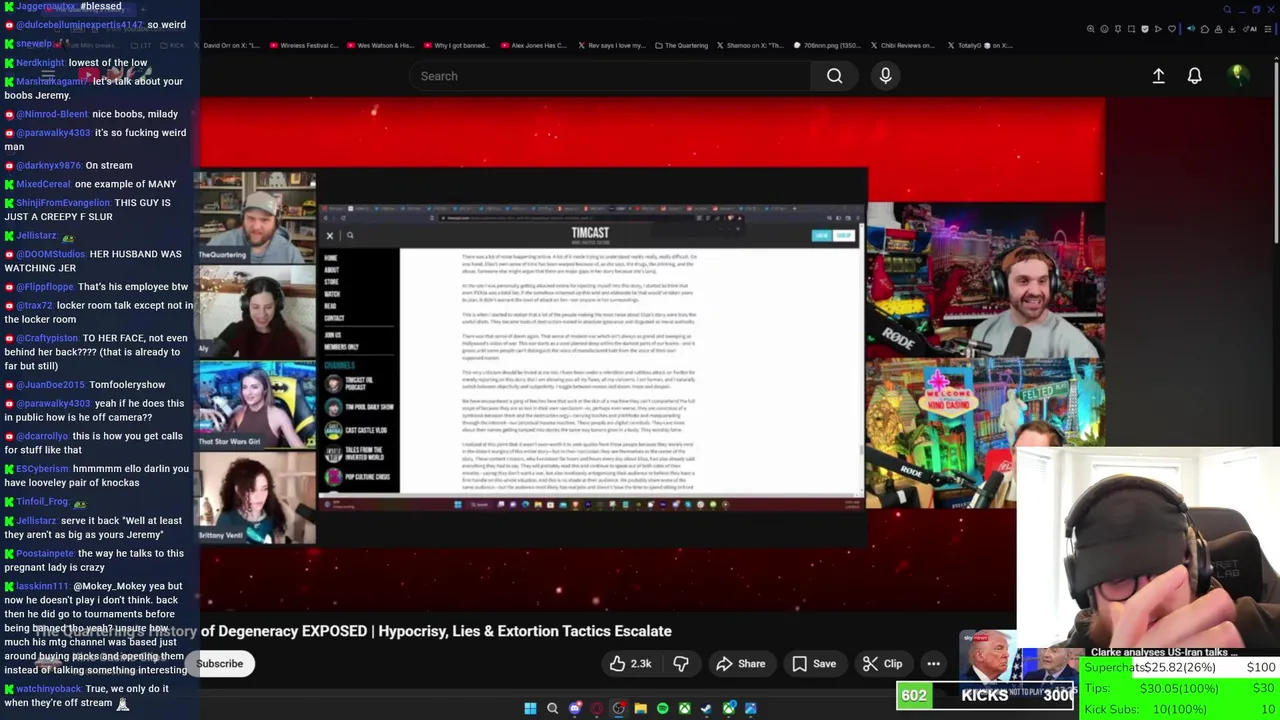Save the video with the Save button
Viewport: 1280px width, 720px height.
pyautogui.click(x=813, y=664)
